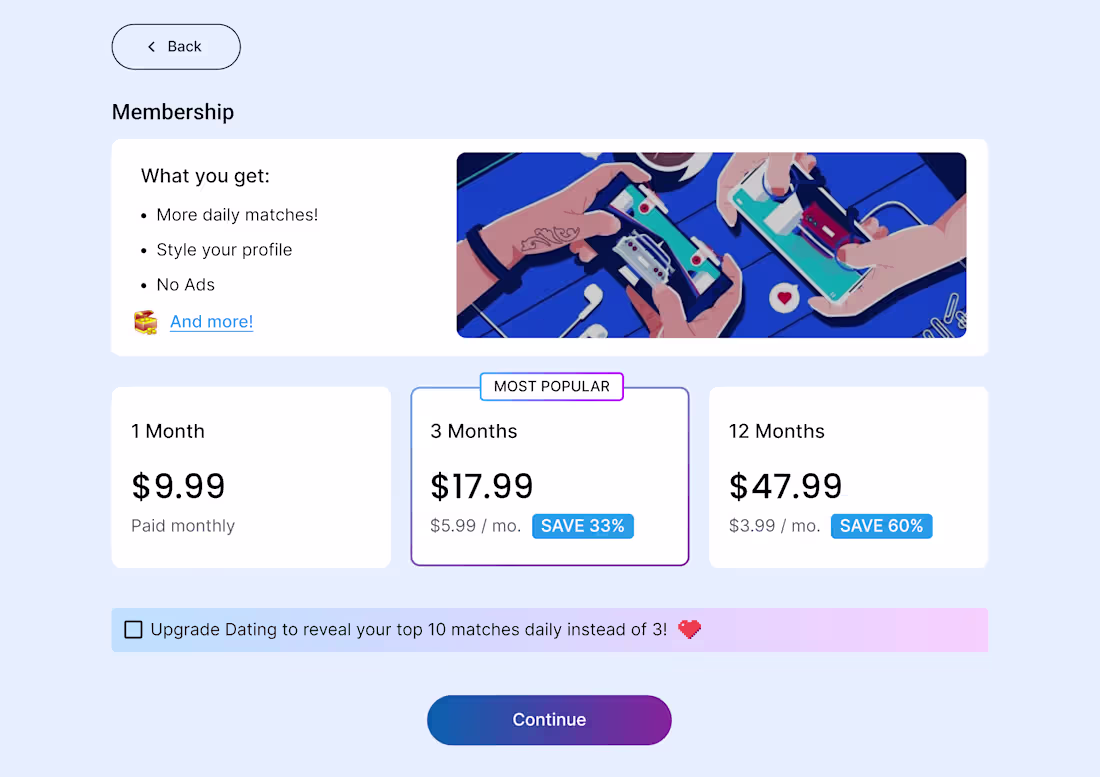Click the What you get promo image
The height and width of the screenshot is (777, 1100).
(711, 245)
